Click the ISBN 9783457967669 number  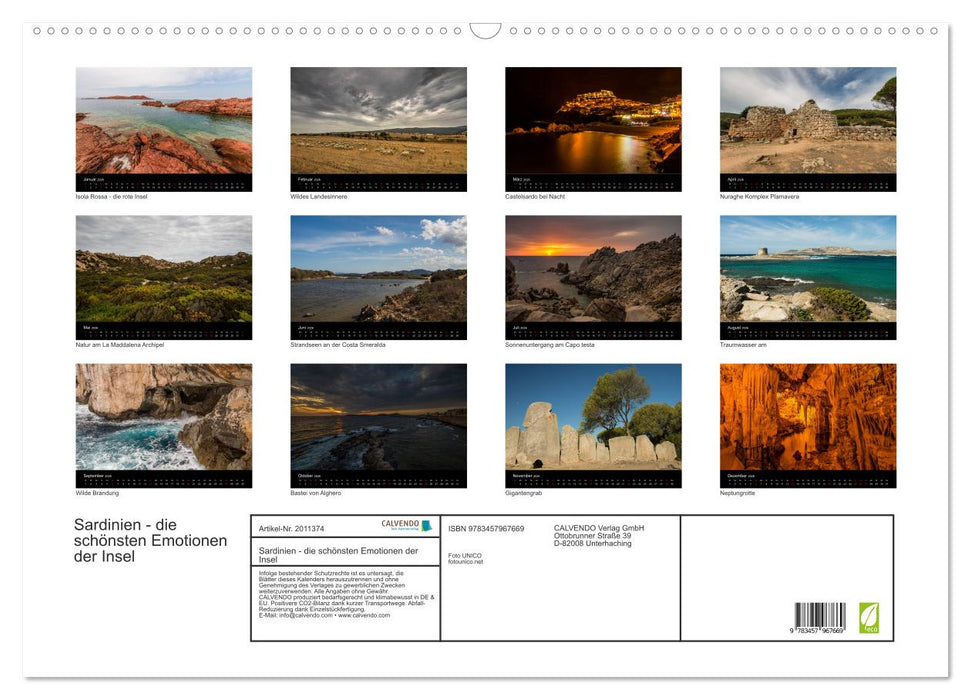[488, 528]
